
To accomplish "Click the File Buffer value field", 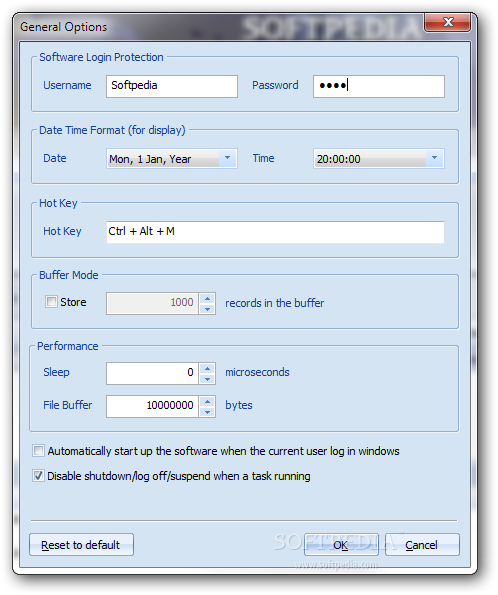I will click(x=152, y=406).
